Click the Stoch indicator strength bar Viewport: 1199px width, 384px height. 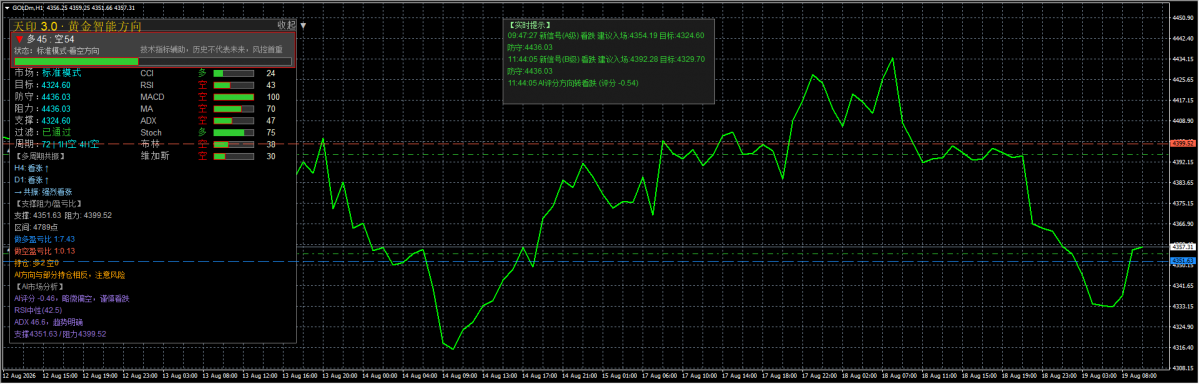click(233, 133)
